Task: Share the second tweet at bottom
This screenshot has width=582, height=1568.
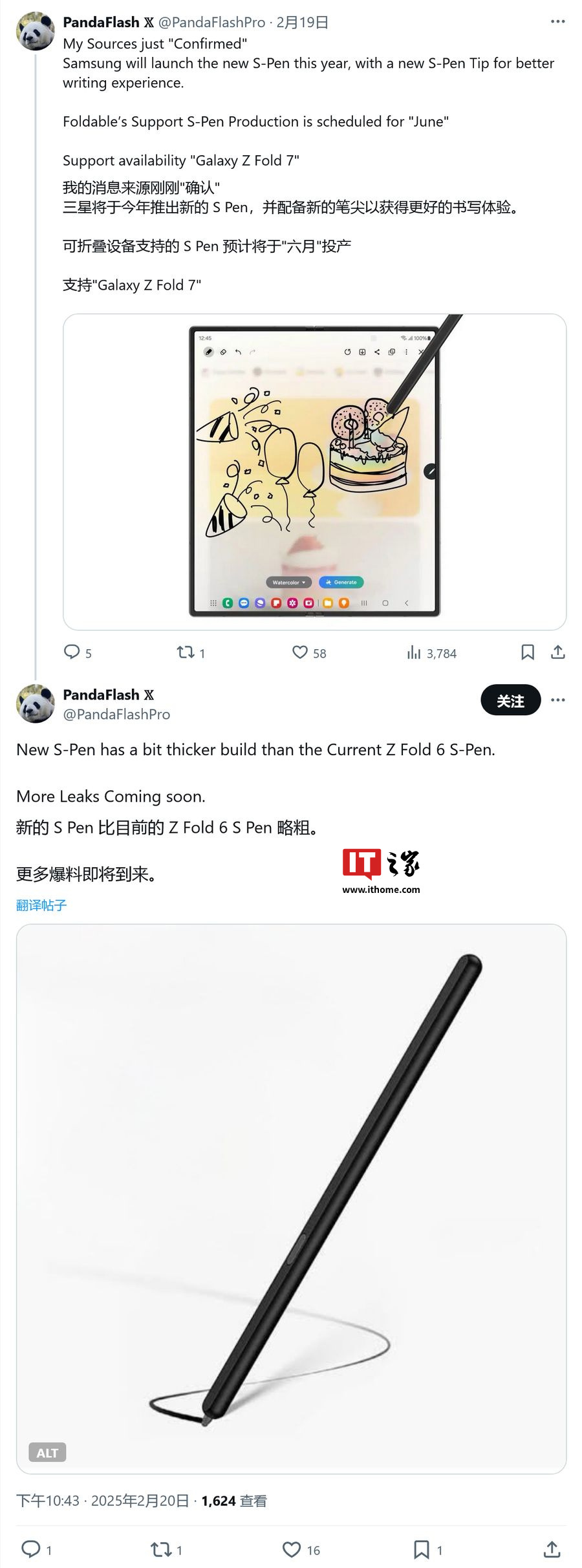Action: click(x=552, y=1549)
